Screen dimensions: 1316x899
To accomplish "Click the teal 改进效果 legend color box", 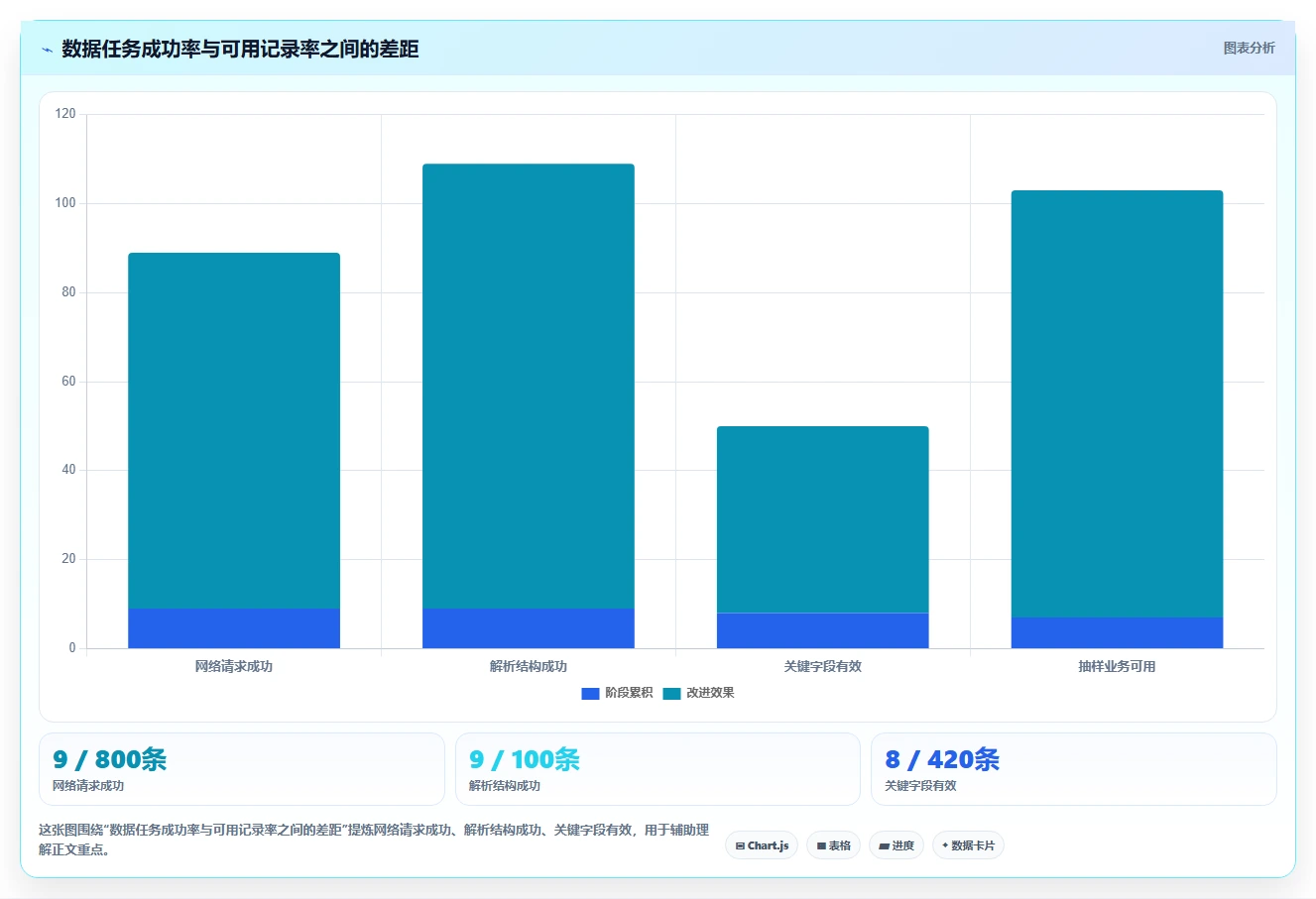I will click(x=671, y=694).
